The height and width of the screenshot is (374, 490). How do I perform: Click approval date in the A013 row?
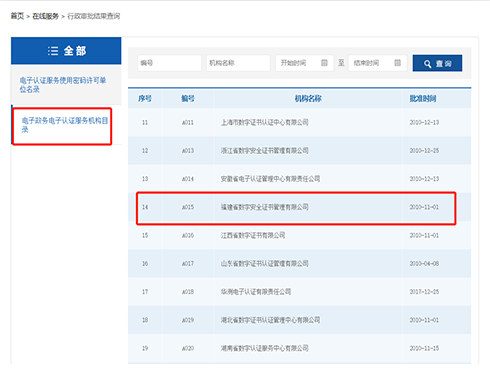point(424,151)
